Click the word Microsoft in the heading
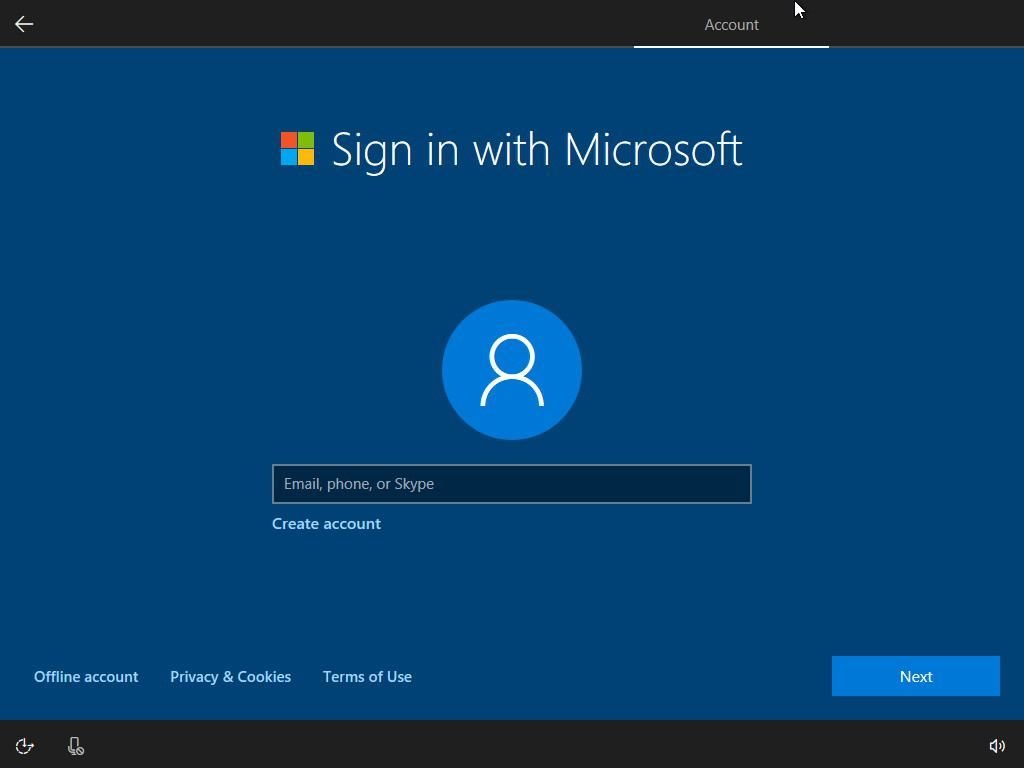The image size is (1024, 768). (653, 150)
